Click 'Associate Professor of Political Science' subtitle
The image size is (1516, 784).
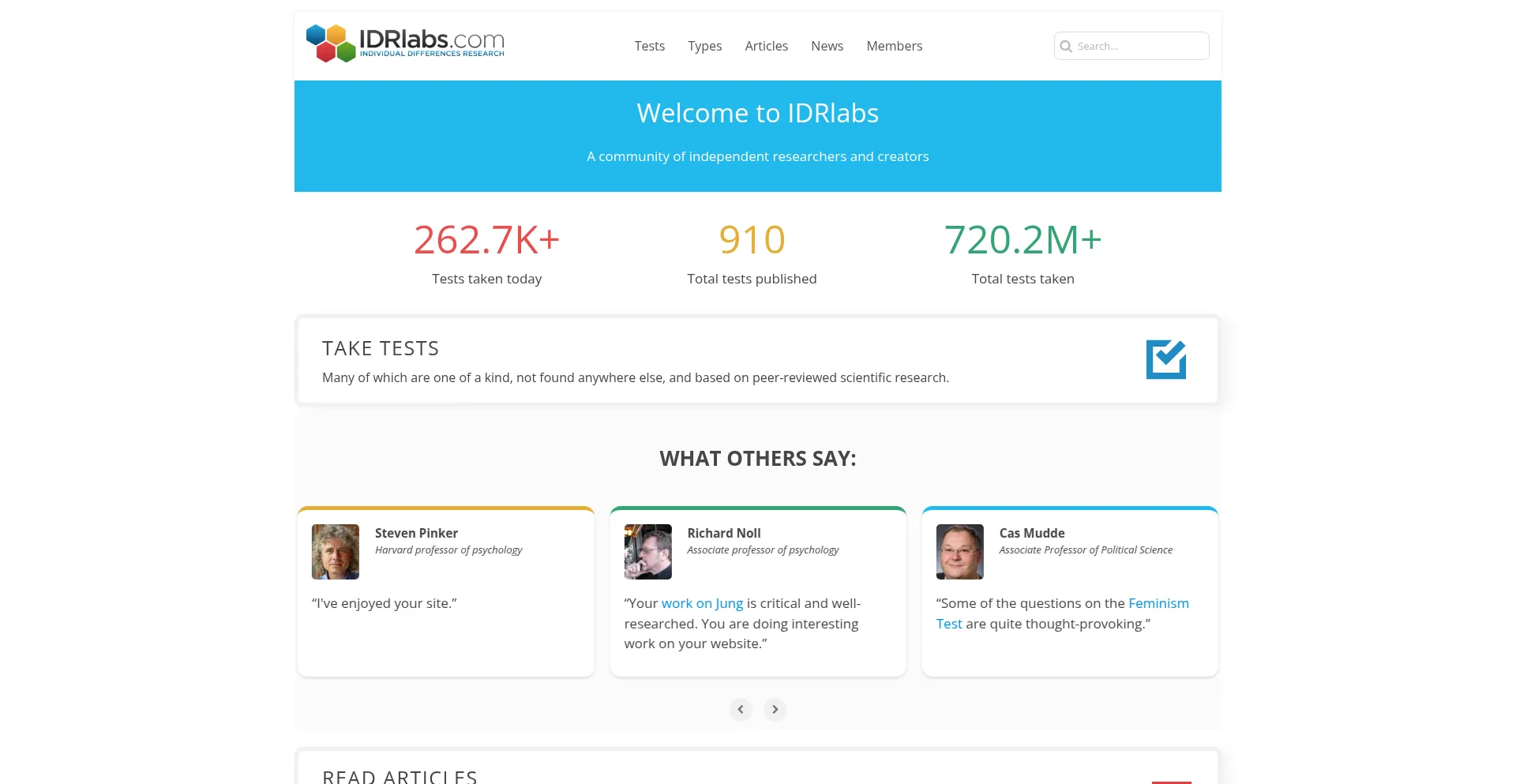click(x=1086, y=550)
